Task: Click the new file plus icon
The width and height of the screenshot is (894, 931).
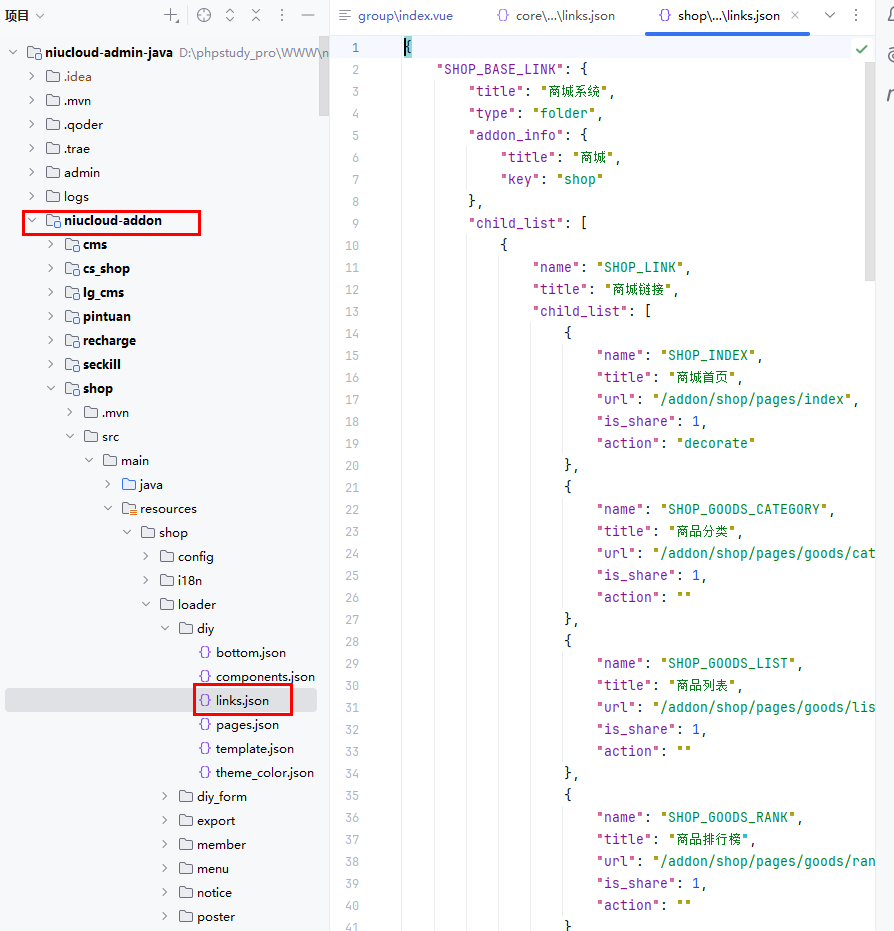Action: (x=171, y=15)
